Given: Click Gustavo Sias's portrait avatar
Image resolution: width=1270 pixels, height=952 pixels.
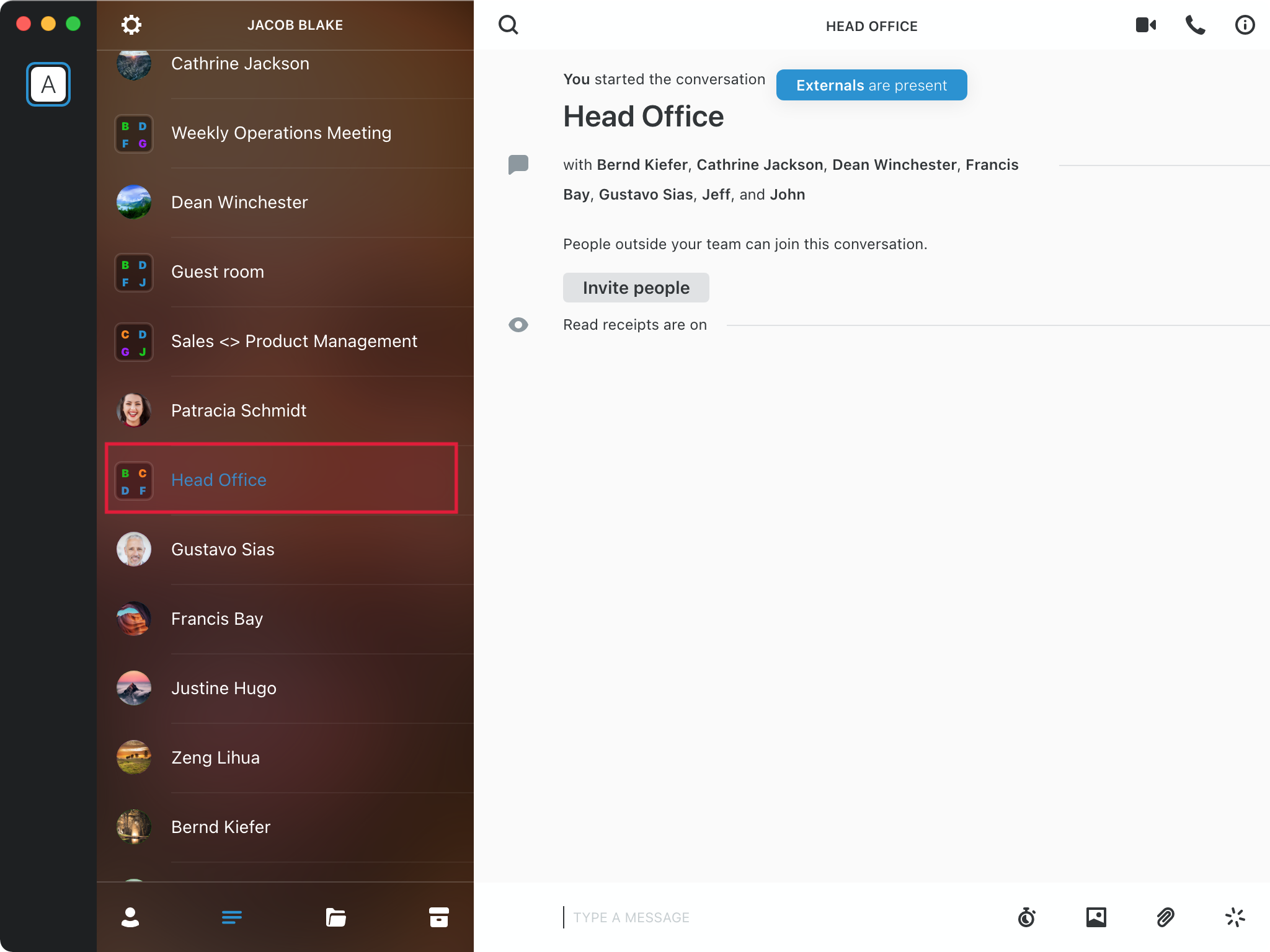Looking at the screenshot, I should point(134,549).
